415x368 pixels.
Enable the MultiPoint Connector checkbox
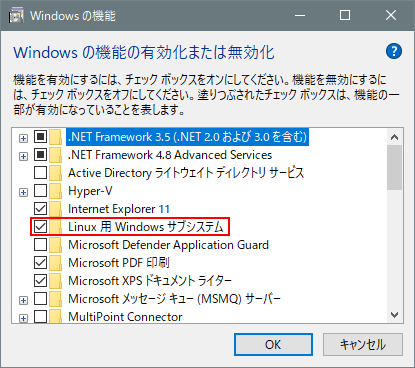pos(40,317)
